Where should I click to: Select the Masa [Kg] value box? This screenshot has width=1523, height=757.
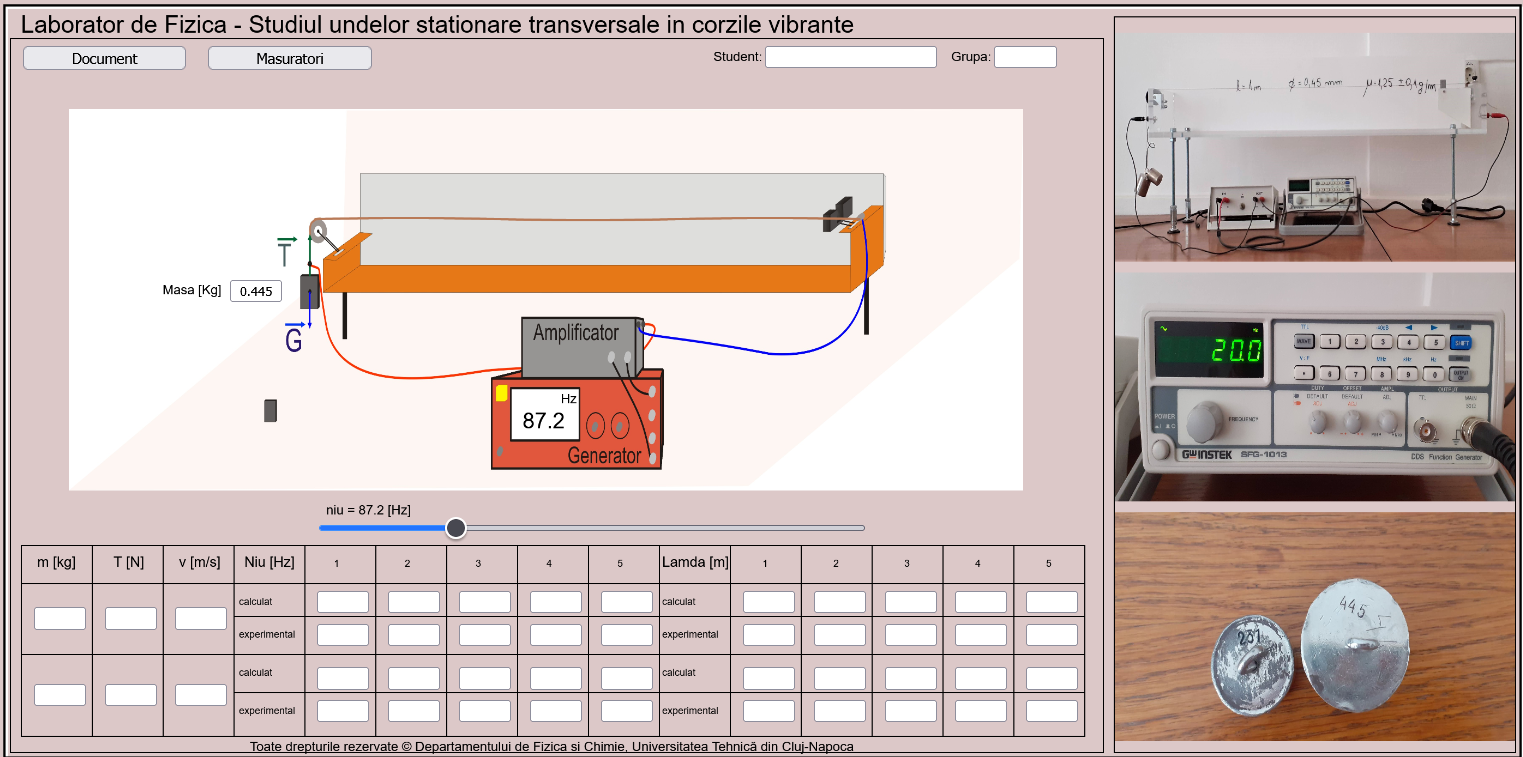click(256, 292)
